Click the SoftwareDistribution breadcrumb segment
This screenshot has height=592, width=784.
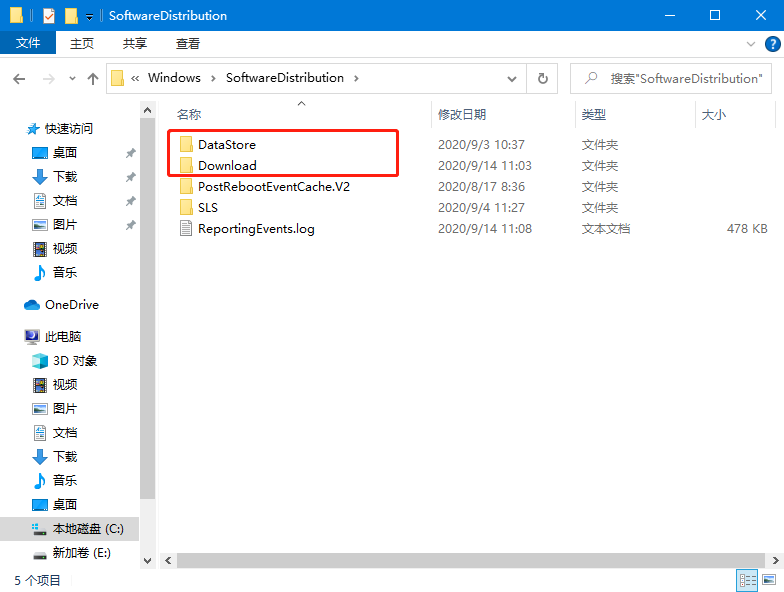(284, 78)
